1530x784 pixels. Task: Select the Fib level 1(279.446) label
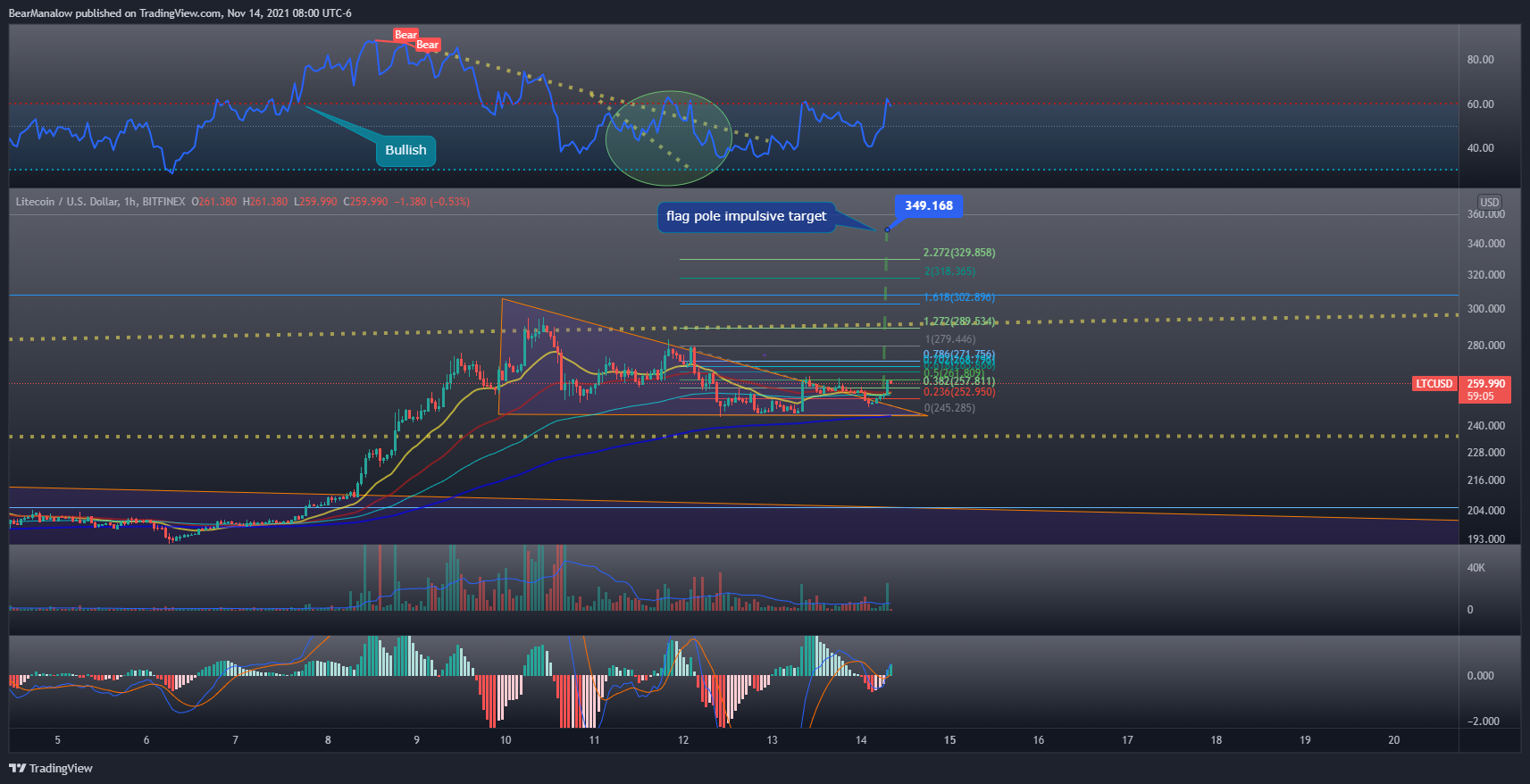click(950, 339)
